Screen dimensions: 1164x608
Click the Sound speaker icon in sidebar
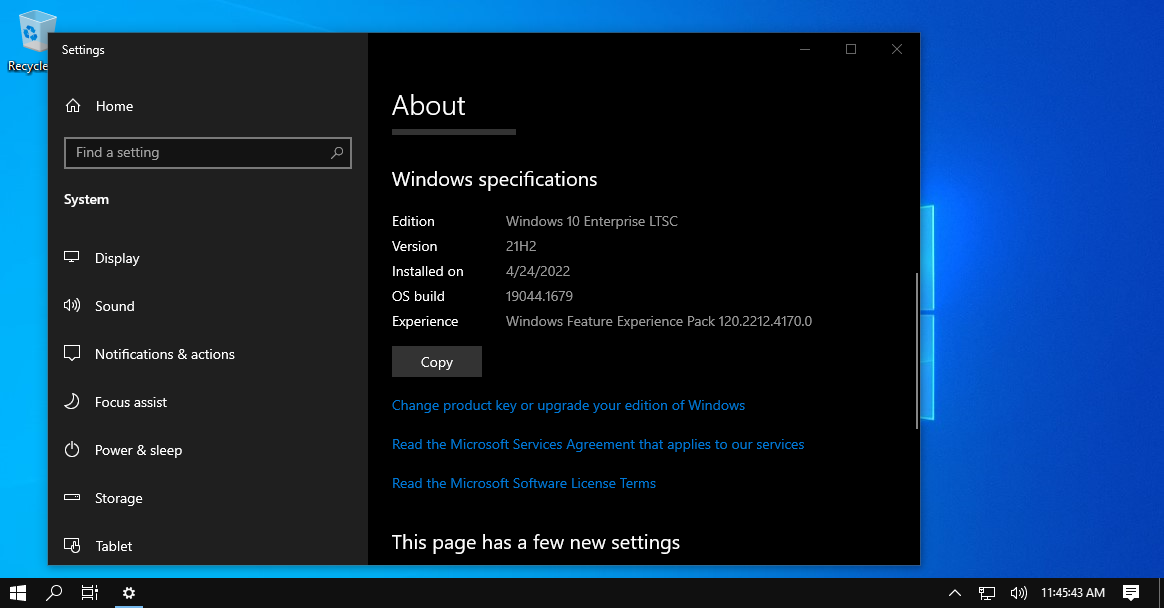pyautogui.click(x=72, y=305)
